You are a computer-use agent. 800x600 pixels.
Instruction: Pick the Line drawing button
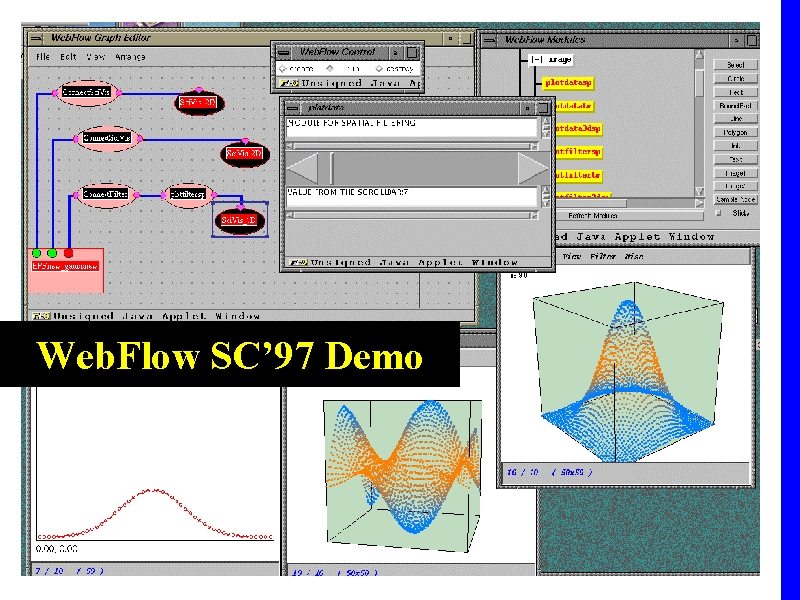[735, 119]
